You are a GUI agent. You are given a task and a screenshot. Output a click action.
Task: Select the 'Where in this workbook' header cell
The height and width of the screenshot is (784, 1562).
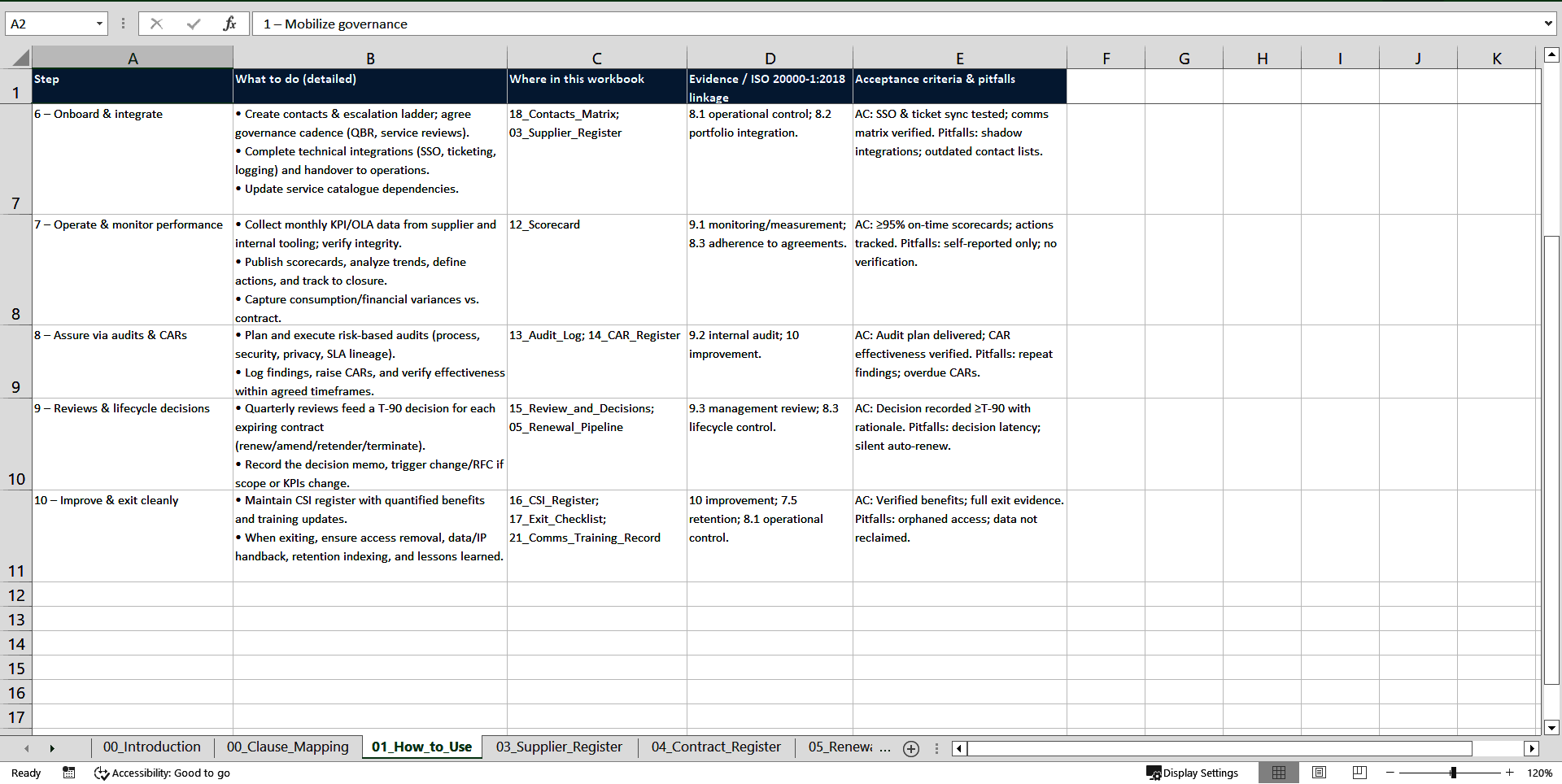tap(597, 86)
